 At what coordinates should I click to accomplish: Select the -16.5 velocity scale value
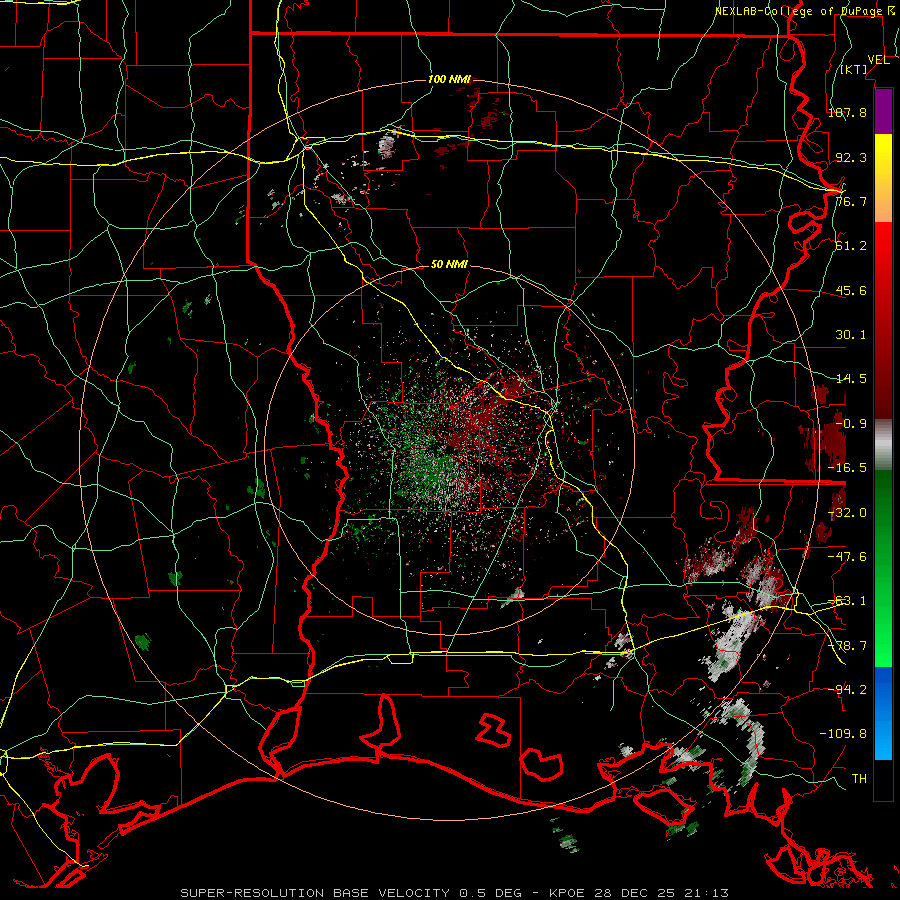click(x=847, y=468)
